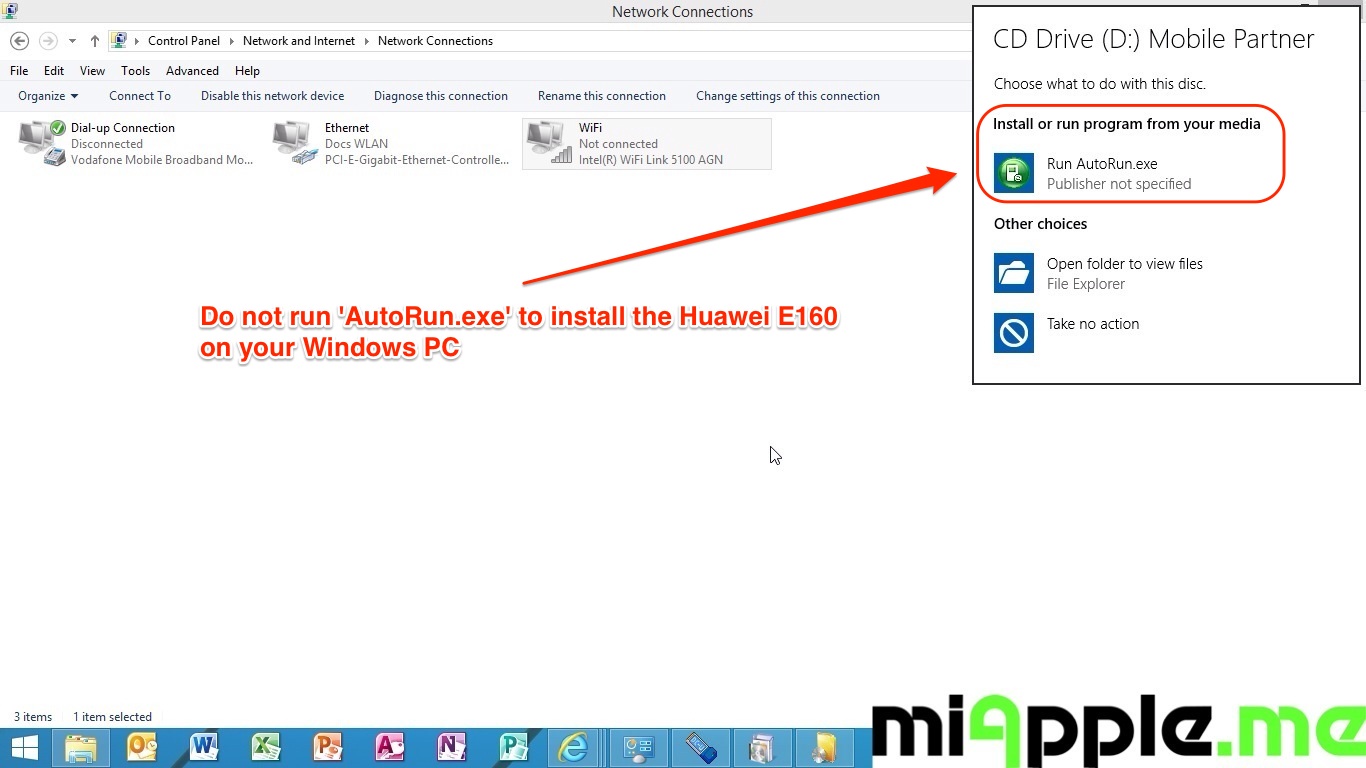Screen dimensions: 1366x768
Task: Expand the Organize dropdown
Action: (x=48, y=96)
